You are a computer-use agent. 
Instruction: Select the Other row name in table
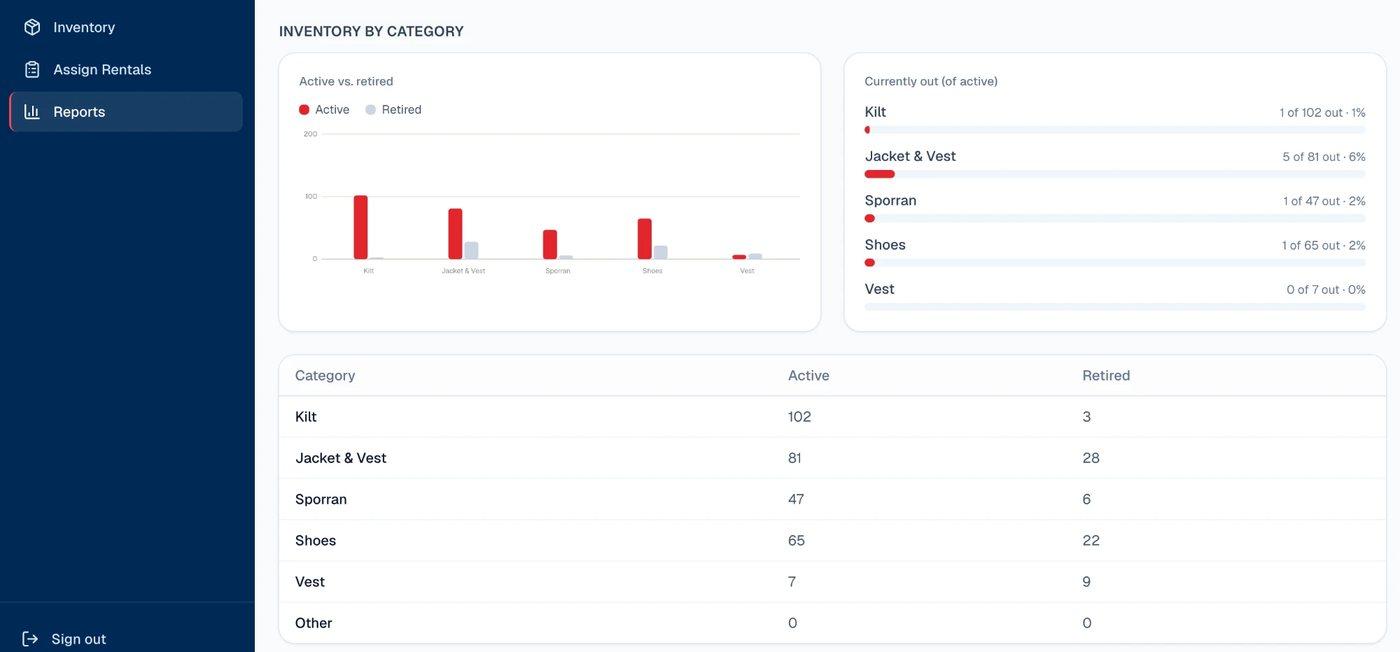(314, 623)
